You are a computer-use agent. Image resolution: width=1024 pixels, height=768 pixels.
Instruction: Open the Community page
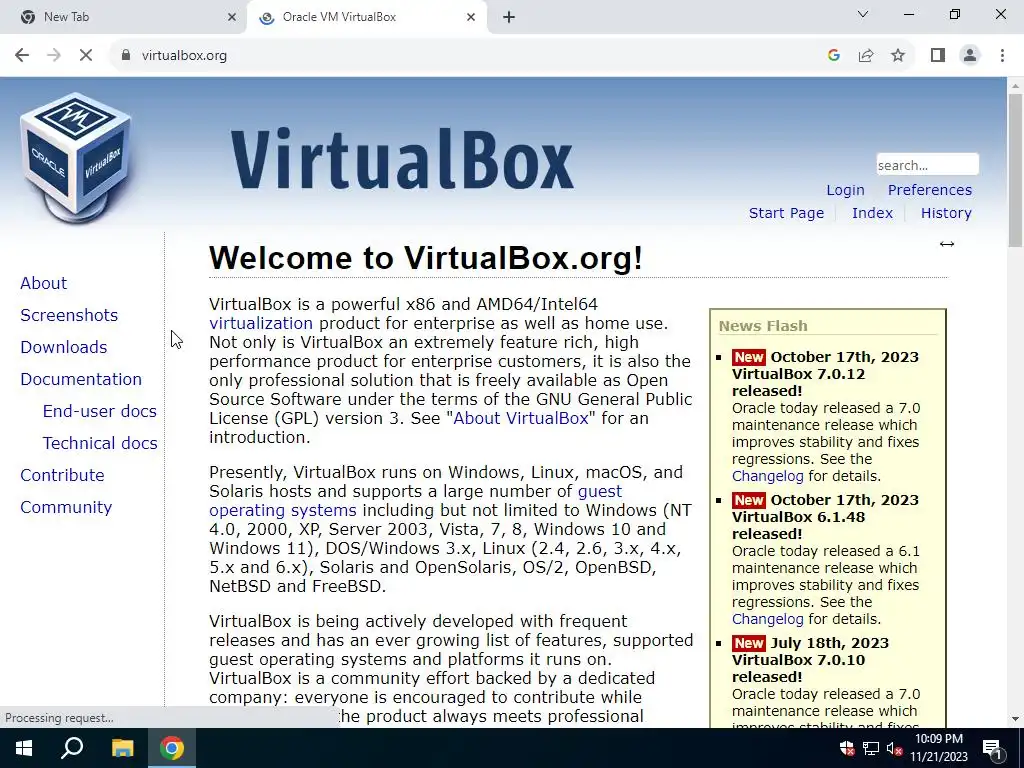coord(66,507)
